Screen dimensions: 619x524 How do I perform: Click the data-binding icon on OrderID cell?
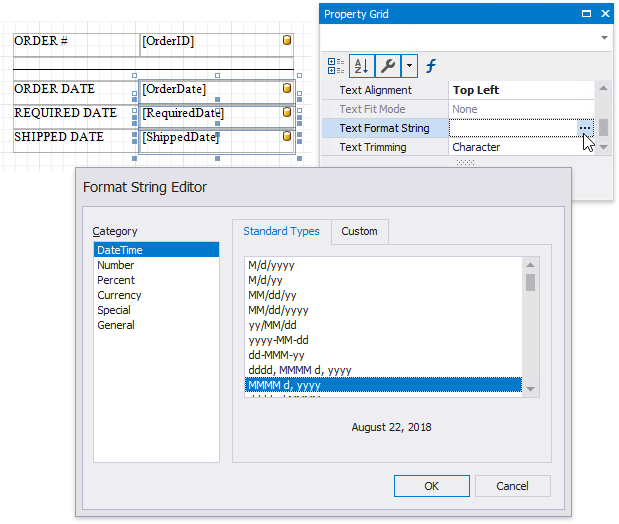point(287,41)
